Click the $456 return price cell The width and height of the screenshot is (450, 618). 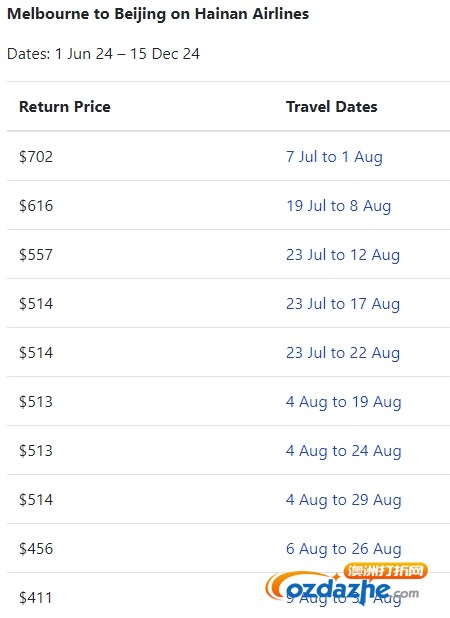pyautogui.click(x=36, y=549)
